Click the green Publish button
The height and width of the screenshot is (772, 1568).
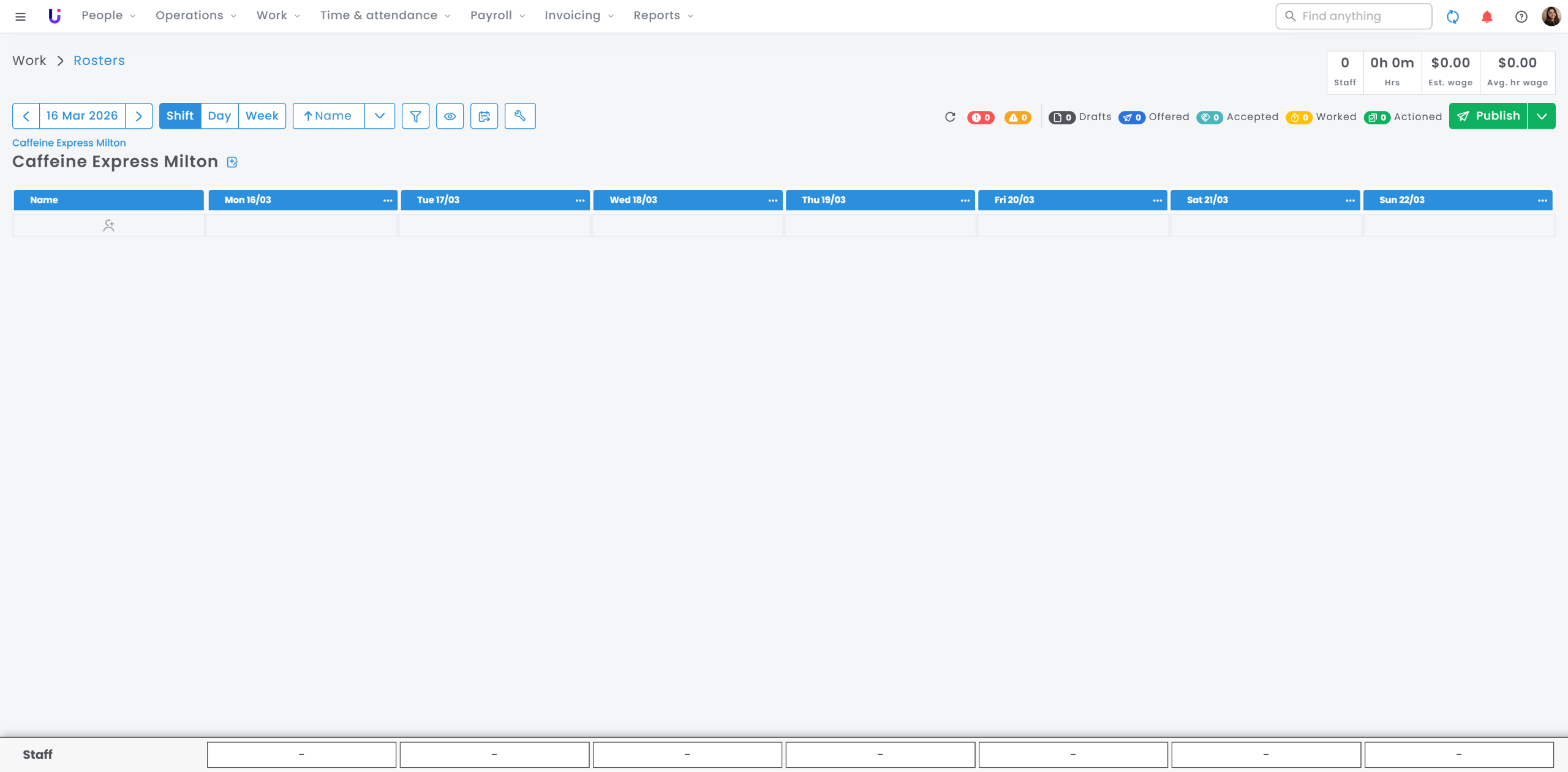(x=1488, y=116)
